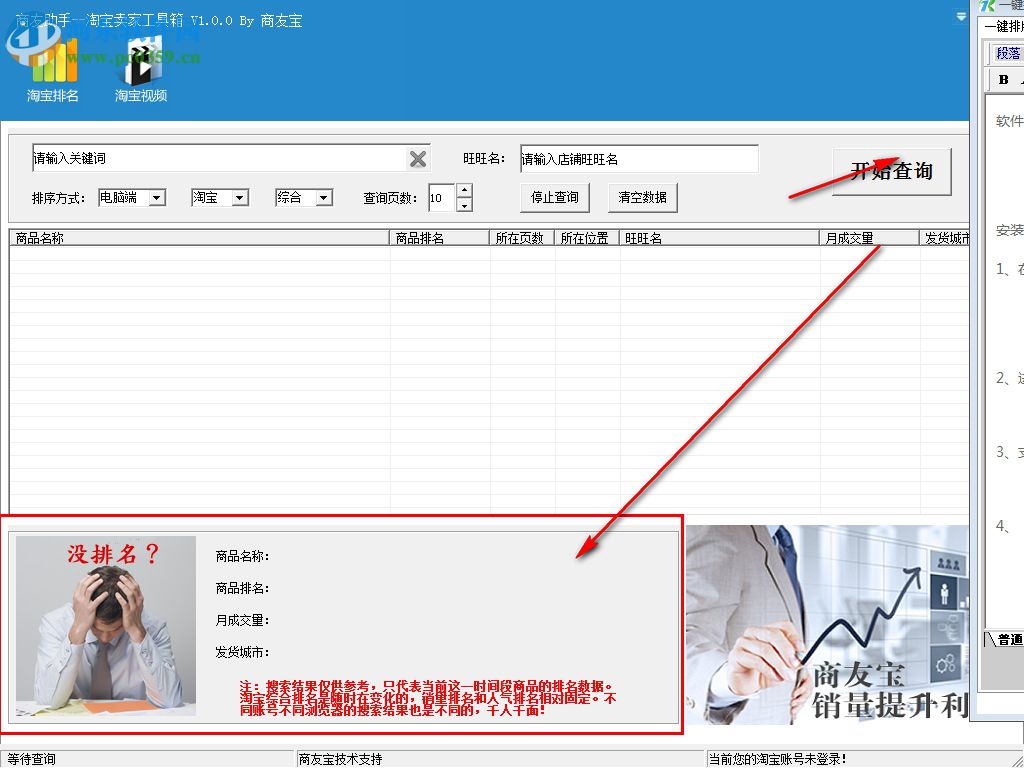
Task: Click 清空数据 to clear results
Action: pos(643,197)
